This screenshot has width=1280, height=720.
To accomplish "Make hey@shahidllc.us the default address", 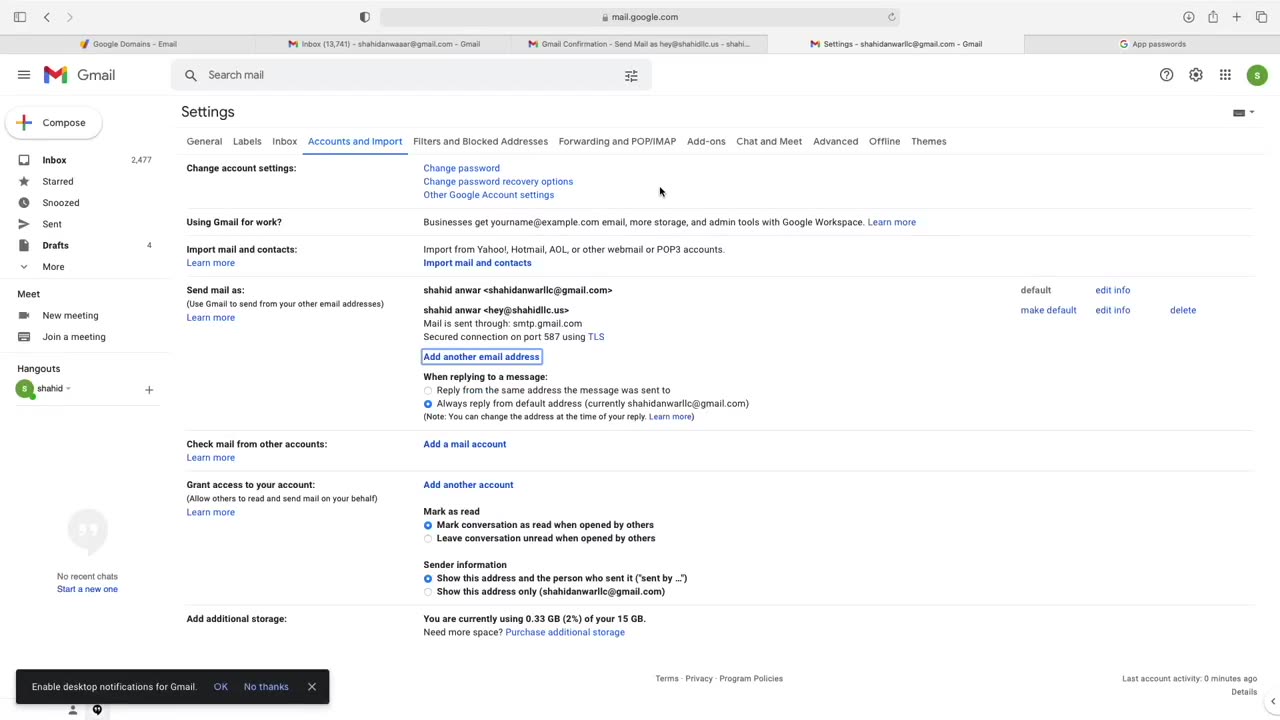I will pos(1048,310).
